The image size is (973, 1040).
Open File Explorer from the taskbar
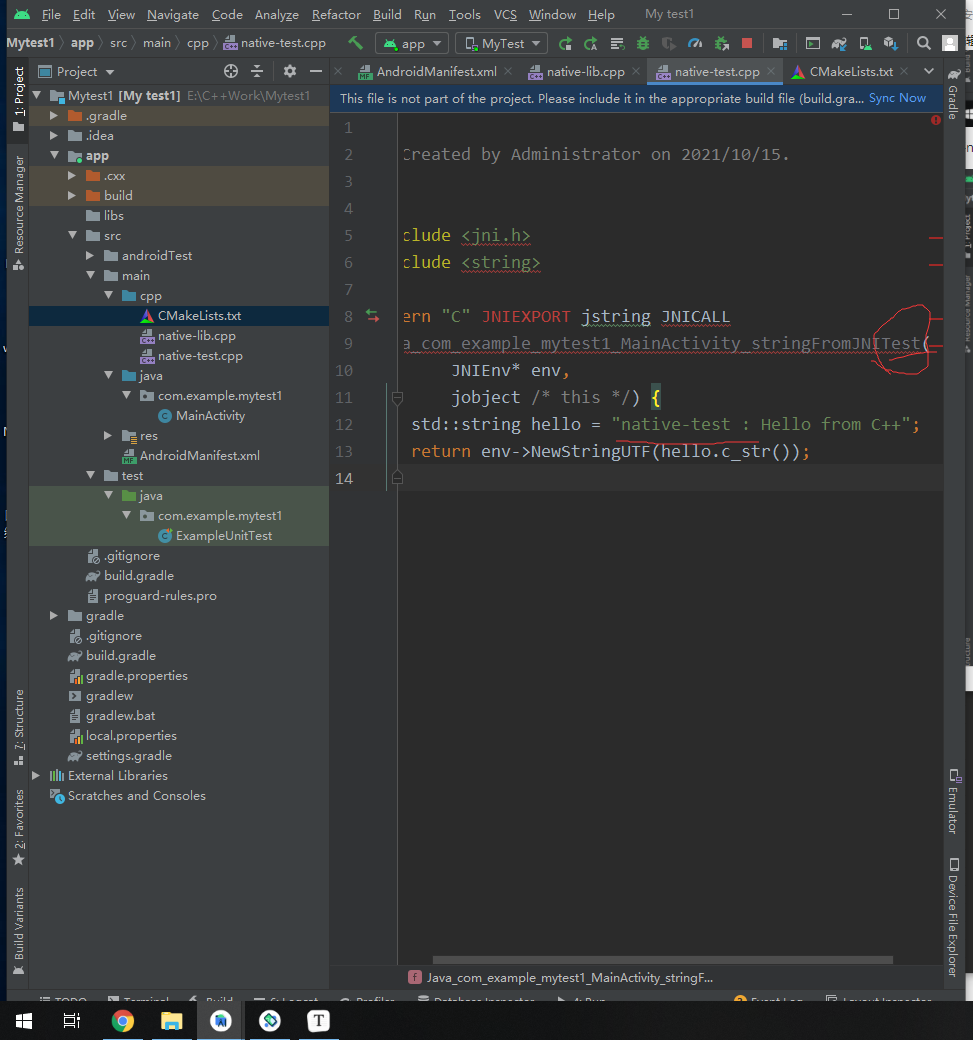[x=171, y=1020]
